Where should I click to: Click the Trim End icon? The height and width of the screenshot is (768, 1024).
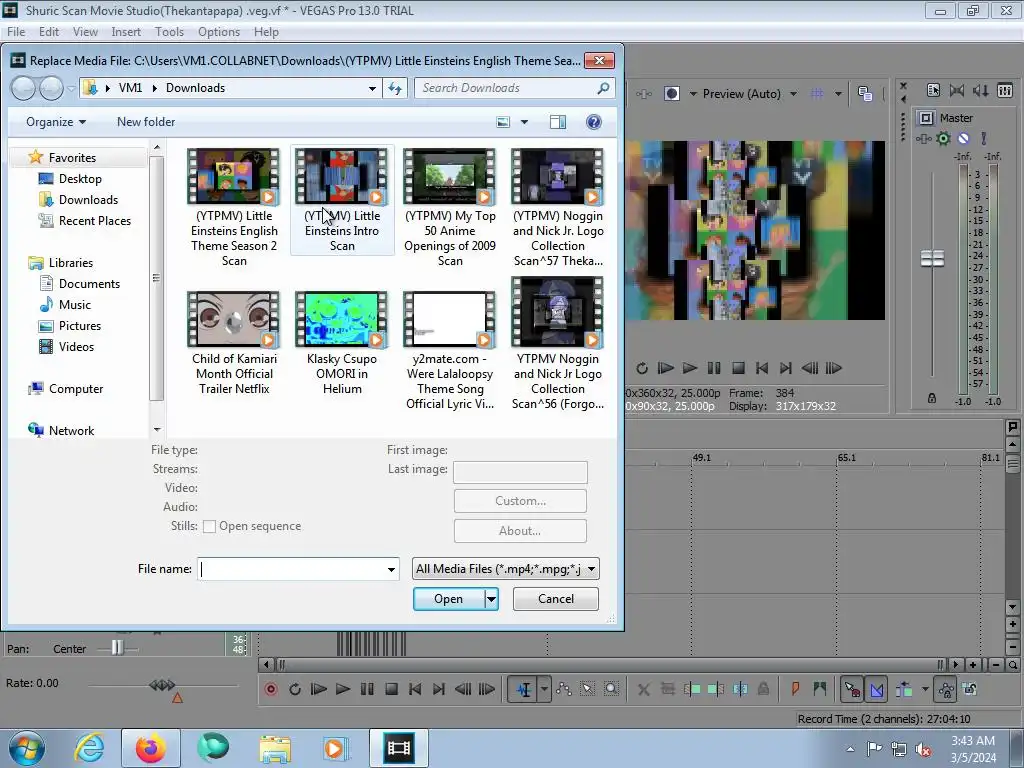tap(716, 689)
